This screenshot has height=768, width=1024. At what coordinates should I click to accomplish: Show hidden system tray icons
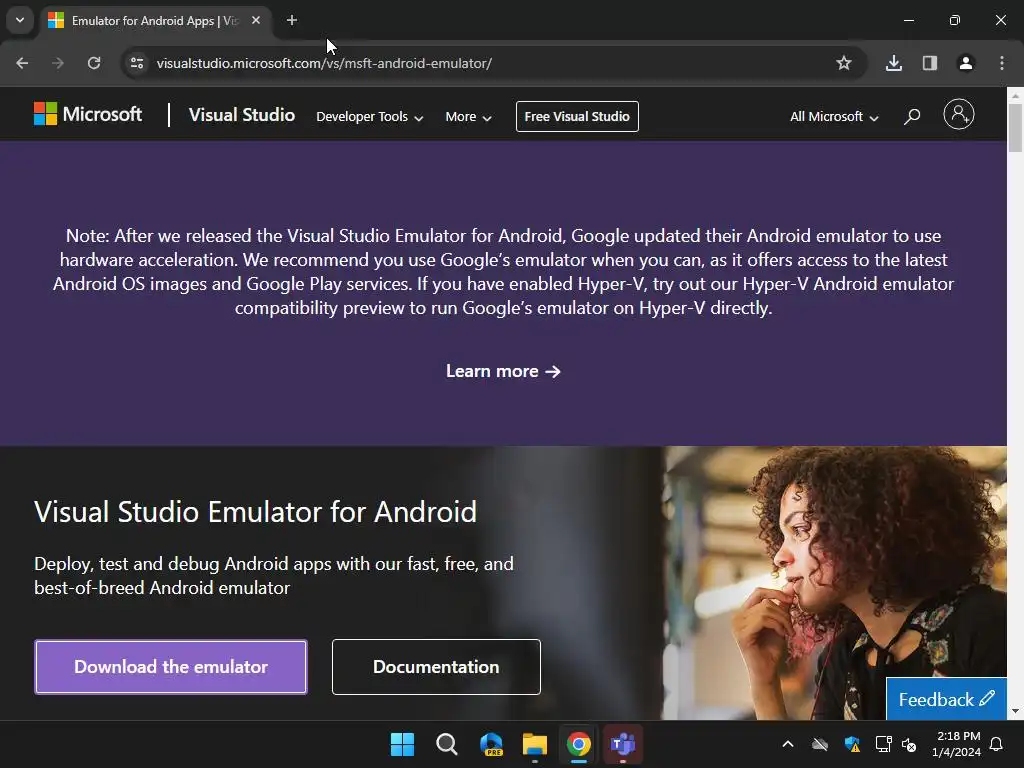pos(788,744)
